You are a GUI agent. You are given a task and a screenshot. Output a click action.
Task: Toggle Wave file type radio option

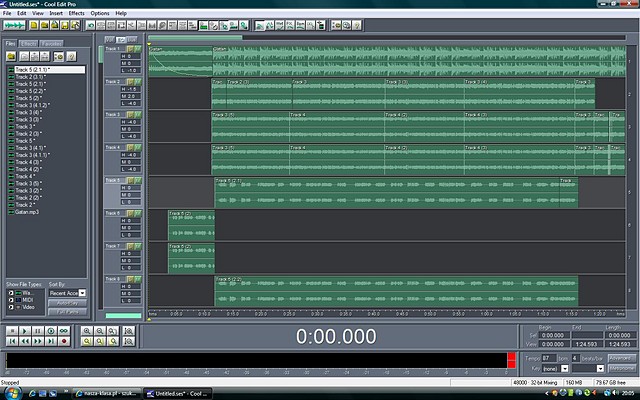(11, 293)
